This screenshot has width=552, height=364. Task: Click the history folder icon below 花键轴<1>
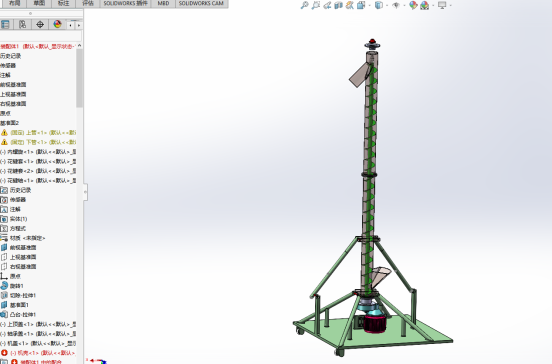point(4,190)
